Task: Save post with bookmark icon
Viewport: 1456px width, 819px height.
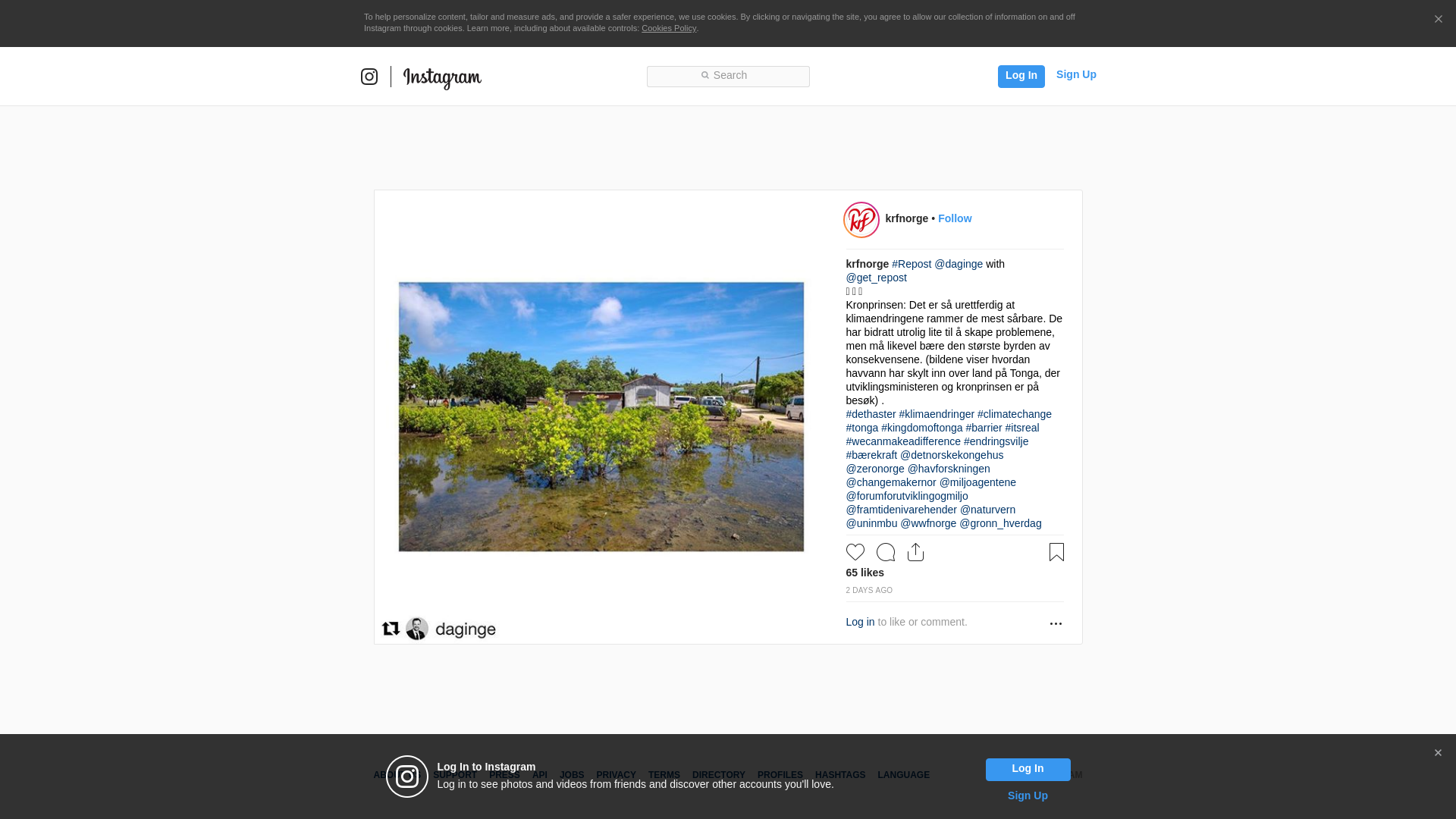Action: pos(1056,552)
